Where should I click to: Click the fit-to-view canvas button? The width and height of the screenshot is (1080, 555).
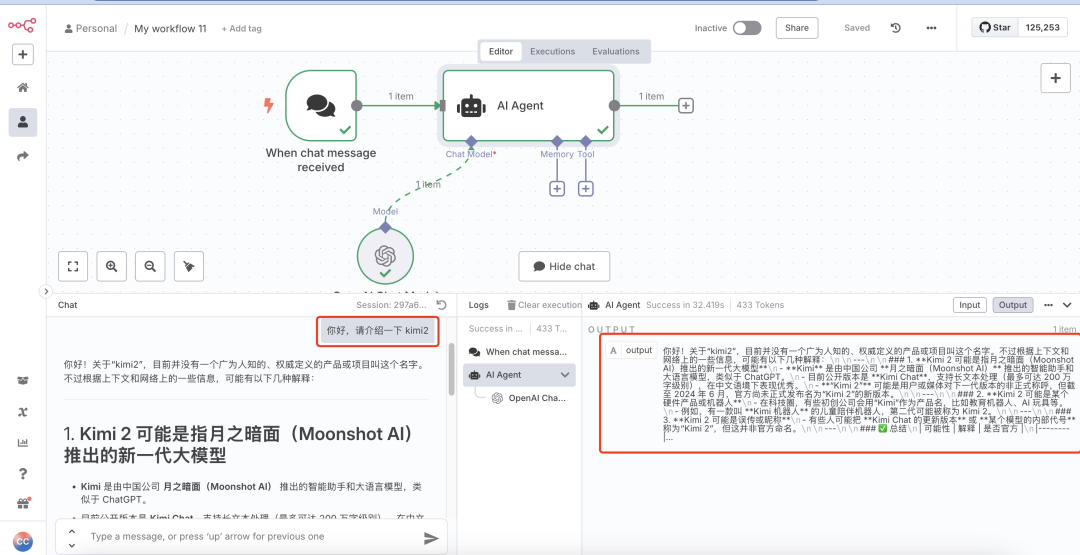[73, 266]
